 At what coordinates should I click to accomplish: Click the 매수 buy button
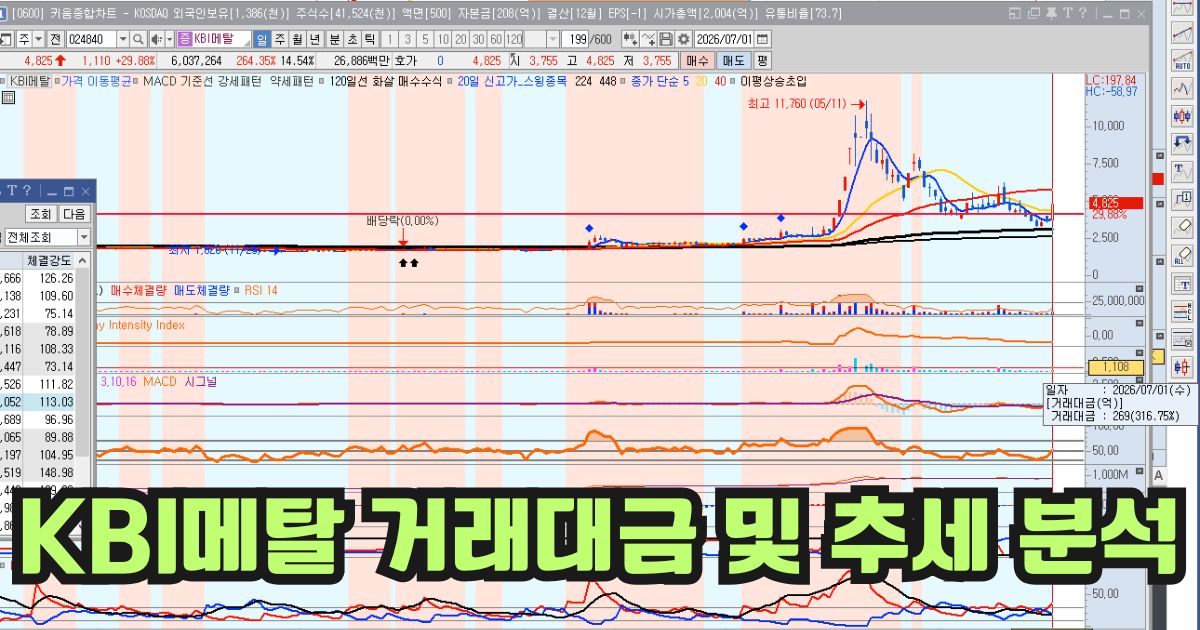pyautogui.click(x=698, y=60)
